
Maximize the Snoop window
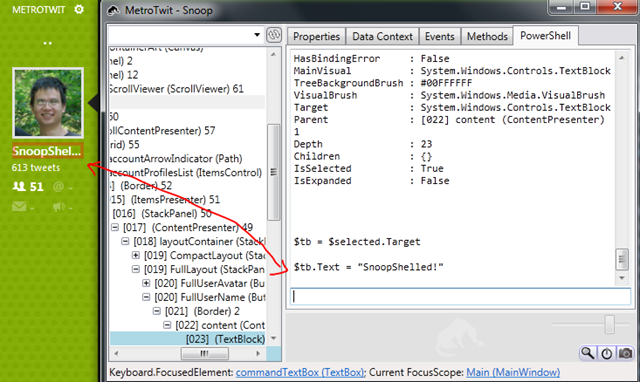point(585,7)
